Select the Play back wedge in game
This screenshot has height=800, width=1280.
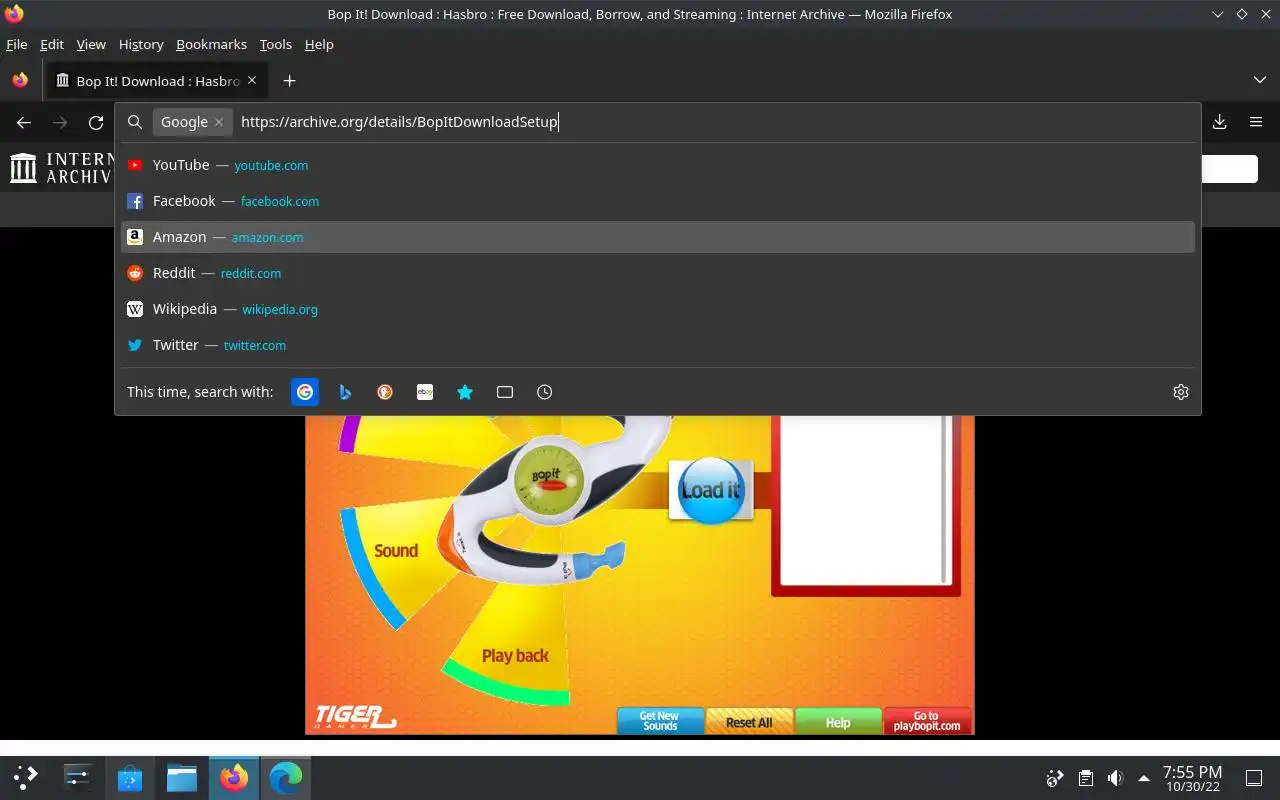click(x=514, y=656)
